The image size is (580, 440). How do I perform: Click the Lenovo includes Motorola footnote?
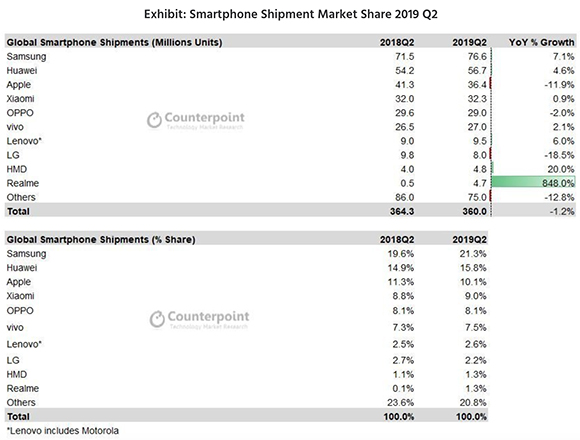[x=63, y=431]
